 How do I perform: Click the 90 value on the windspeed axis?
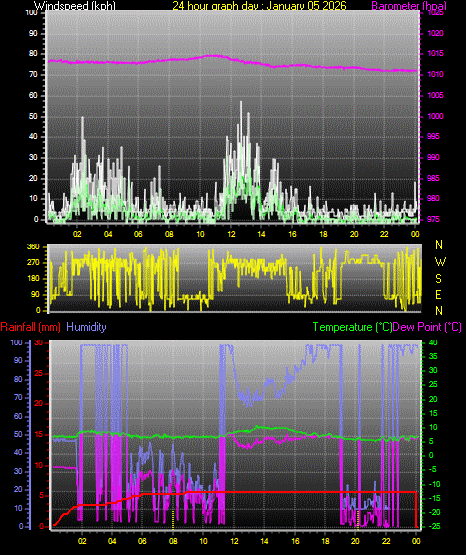pyautogui.click(x=33, y=33)
